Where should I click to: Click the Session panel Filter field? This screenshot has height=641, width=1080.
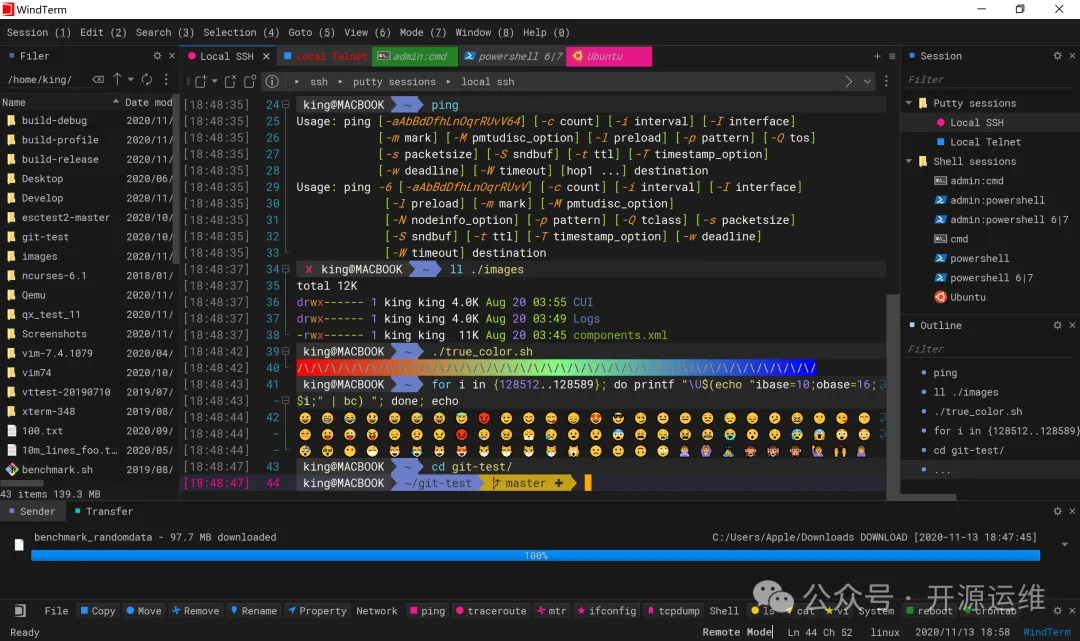pyautogui.click(x=985, y=80)
